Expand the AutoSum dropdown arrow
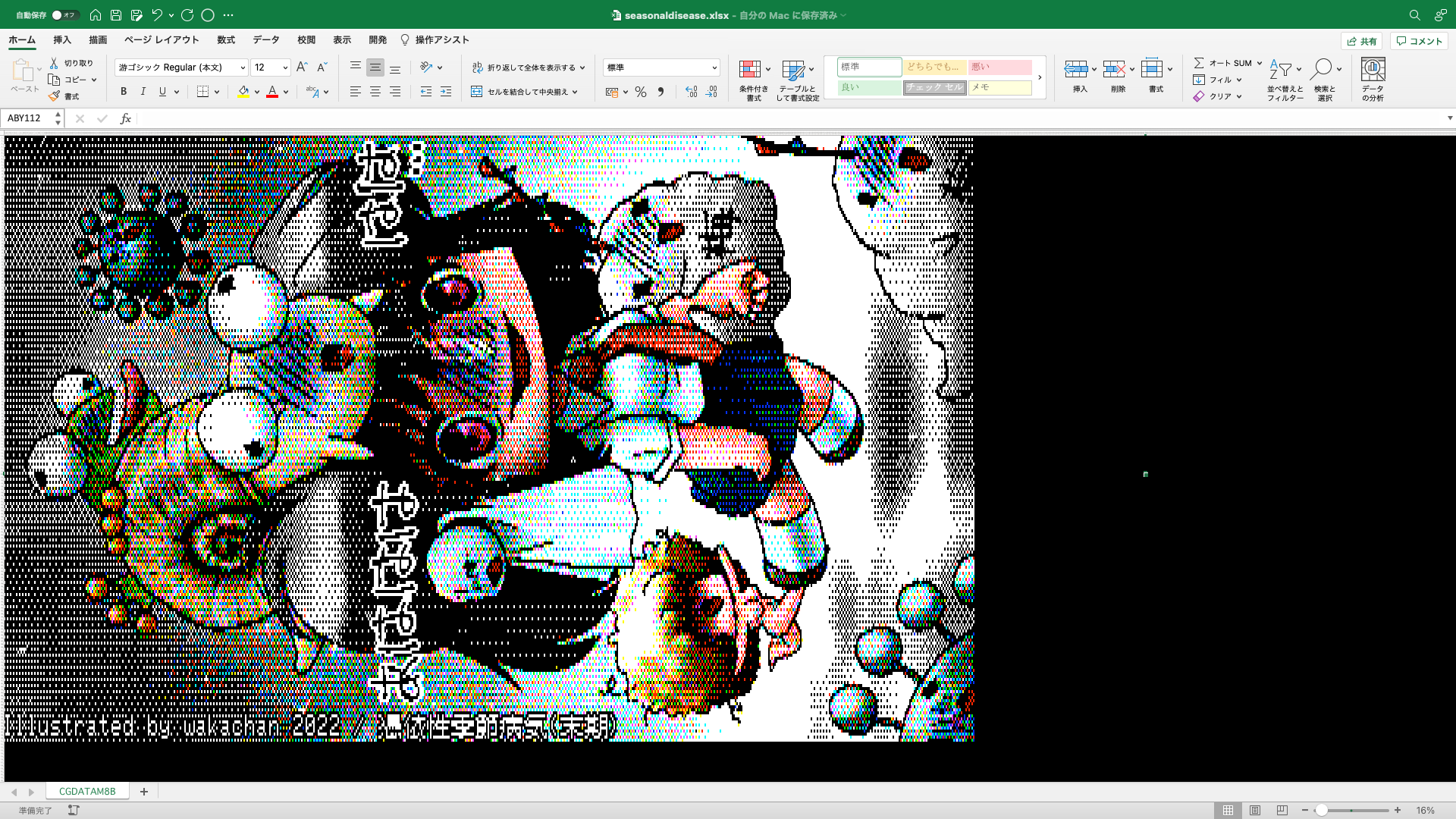 click(1260, 63)
